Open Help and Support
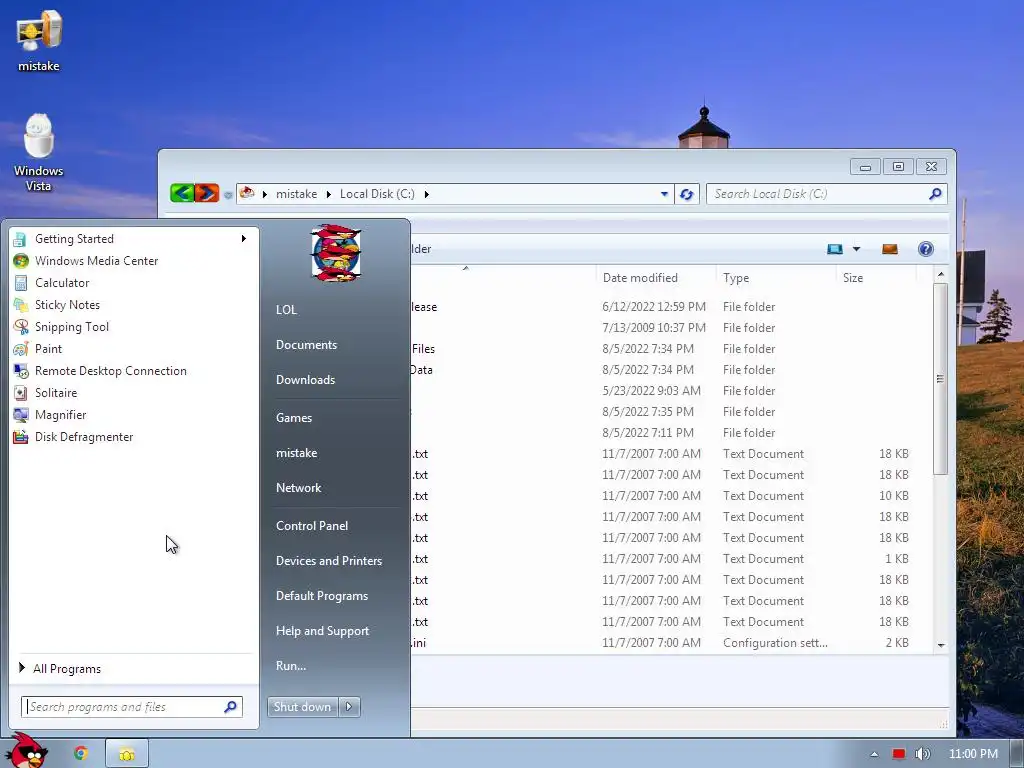1024x768 pixels. [x=322, y=631]
